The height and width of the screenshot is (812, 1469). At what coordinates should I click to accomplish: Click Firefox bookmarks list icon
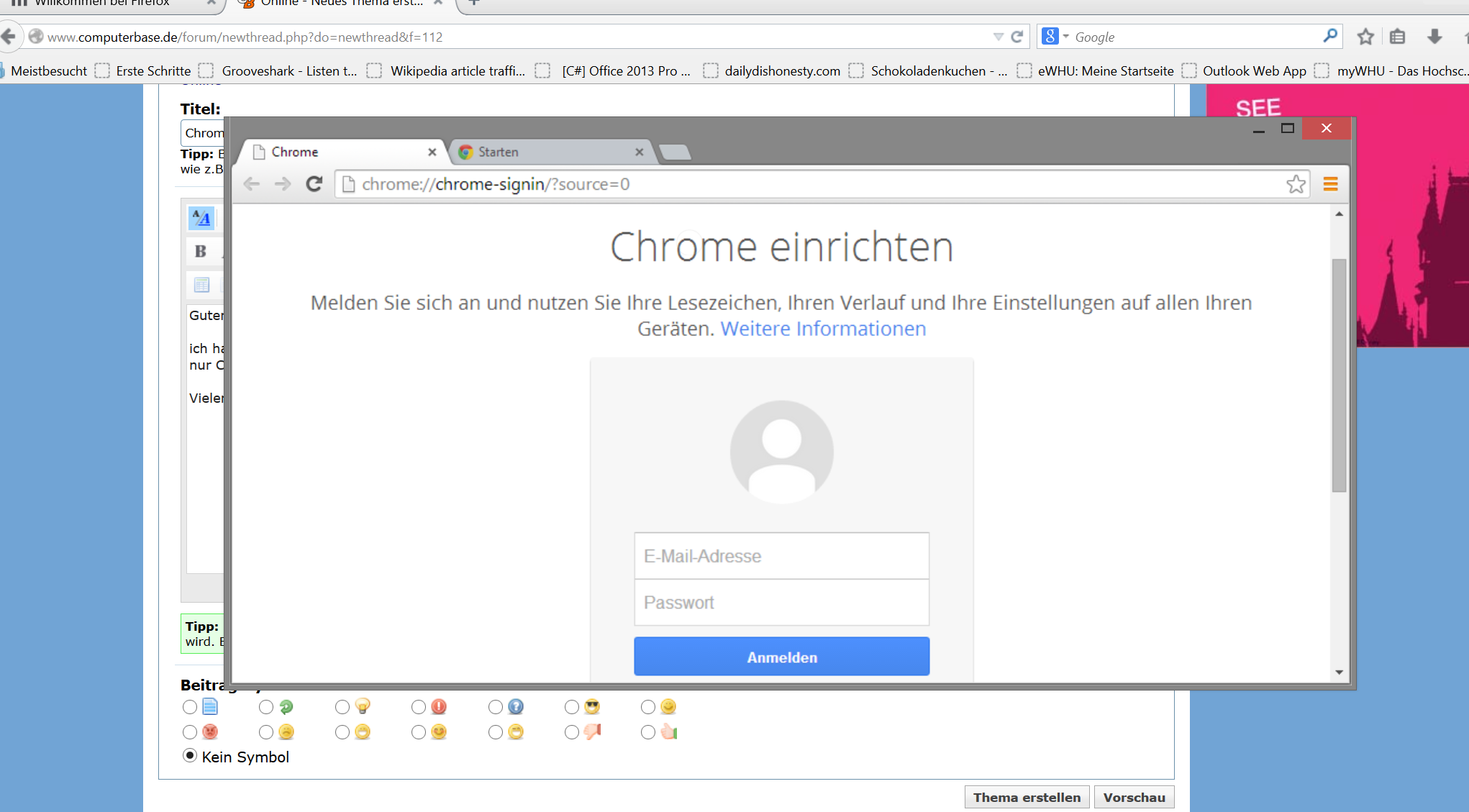click(1397, 37)
